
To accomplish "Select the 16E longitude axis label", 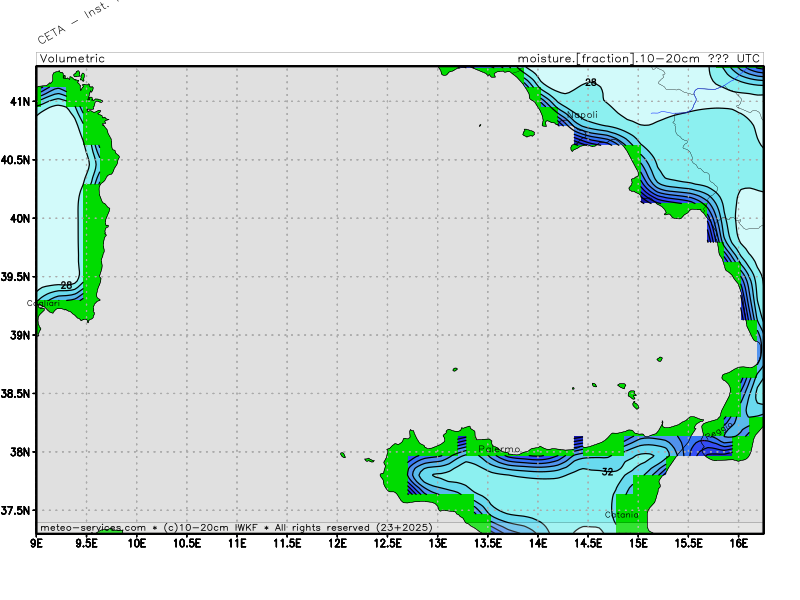I will [x=739, y=544].
